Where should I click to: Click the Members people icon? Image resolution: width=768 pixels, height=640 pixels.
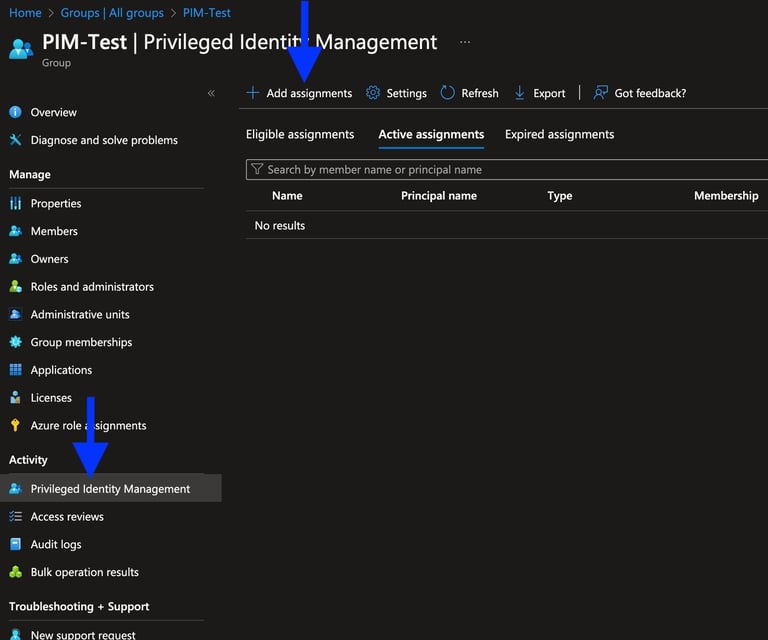[16, 231]
